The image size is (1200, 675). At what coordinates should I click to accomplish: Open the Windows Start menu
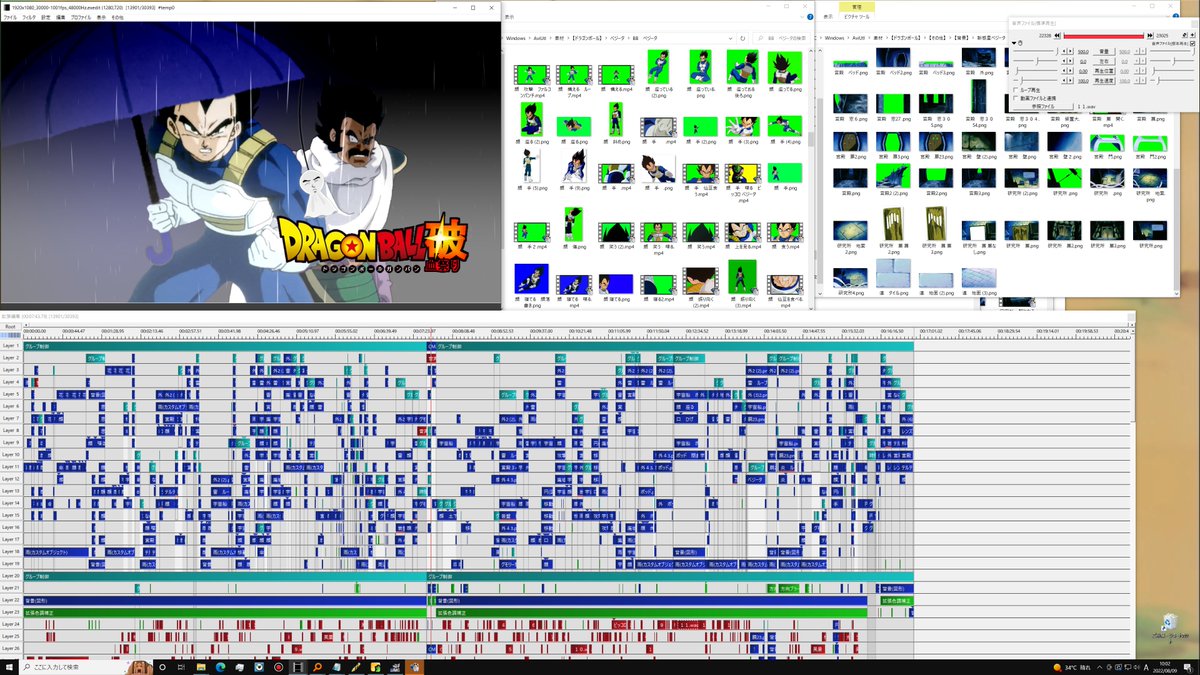click(9, 666)
